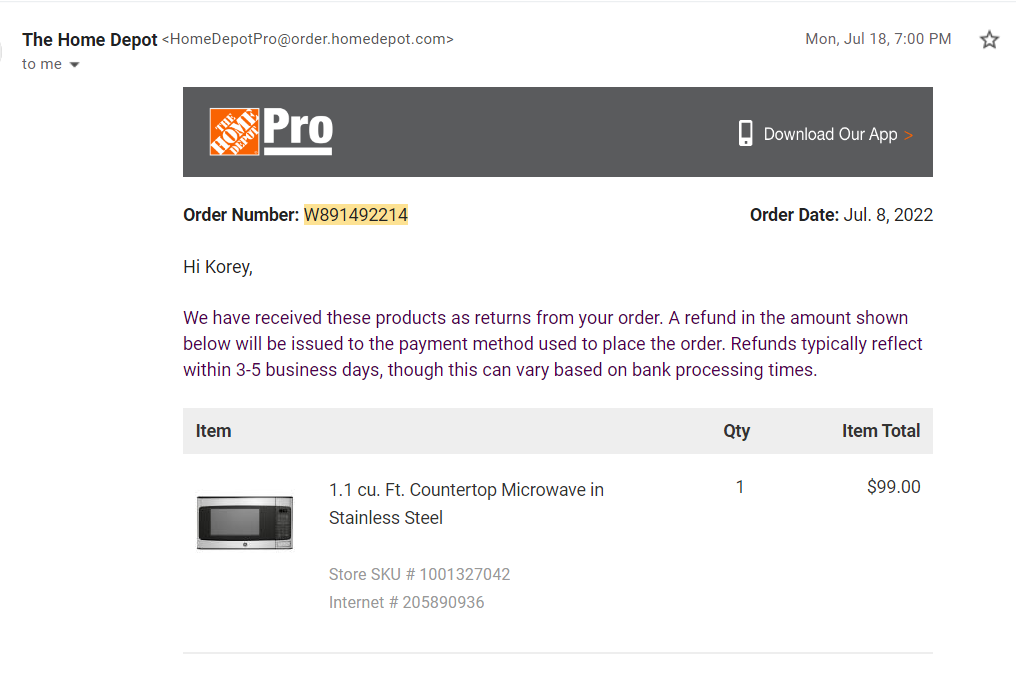The height and width of the screenshot is (675, 1016).
Task: Open the Download Our App link
Action: tap(830, 134)
